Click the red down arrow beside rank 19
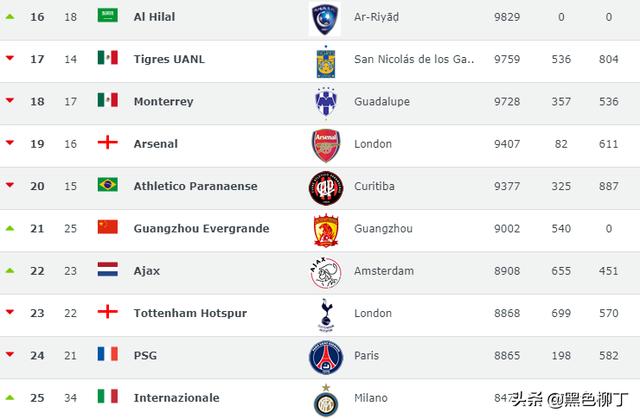Viewport: 640px width, 419px height. tap(10, 144)
